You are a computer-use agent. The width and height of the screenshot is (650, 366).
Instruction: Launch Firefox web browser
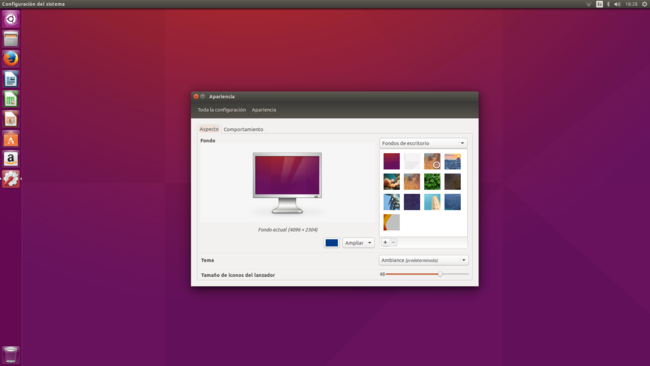(11, 59)
